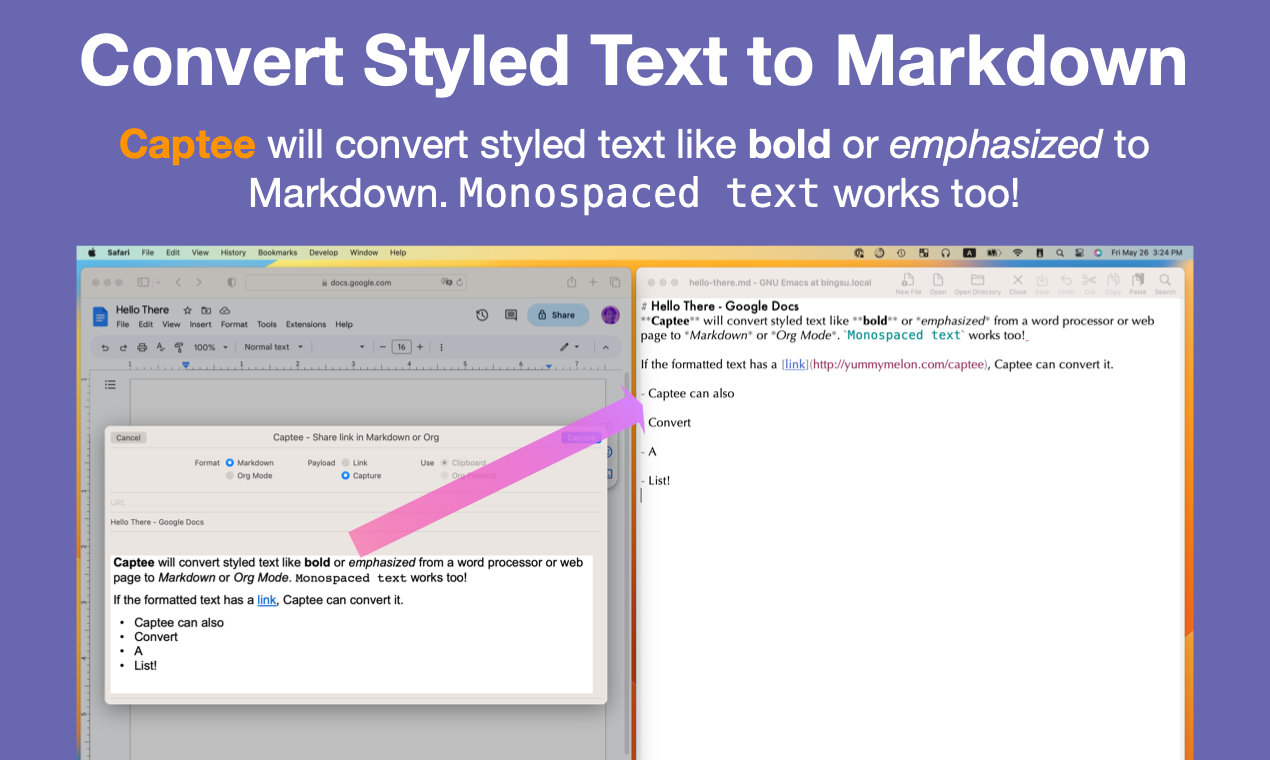
Task: Click the Google Docs redo icon
Action: coord(123,347)
